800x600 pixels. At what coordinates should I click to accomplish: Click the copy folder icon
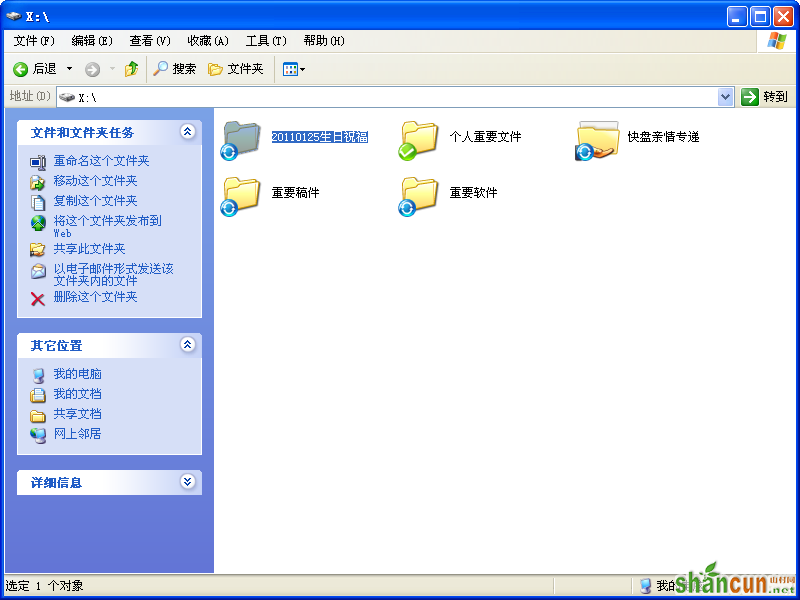click(38, 202)
